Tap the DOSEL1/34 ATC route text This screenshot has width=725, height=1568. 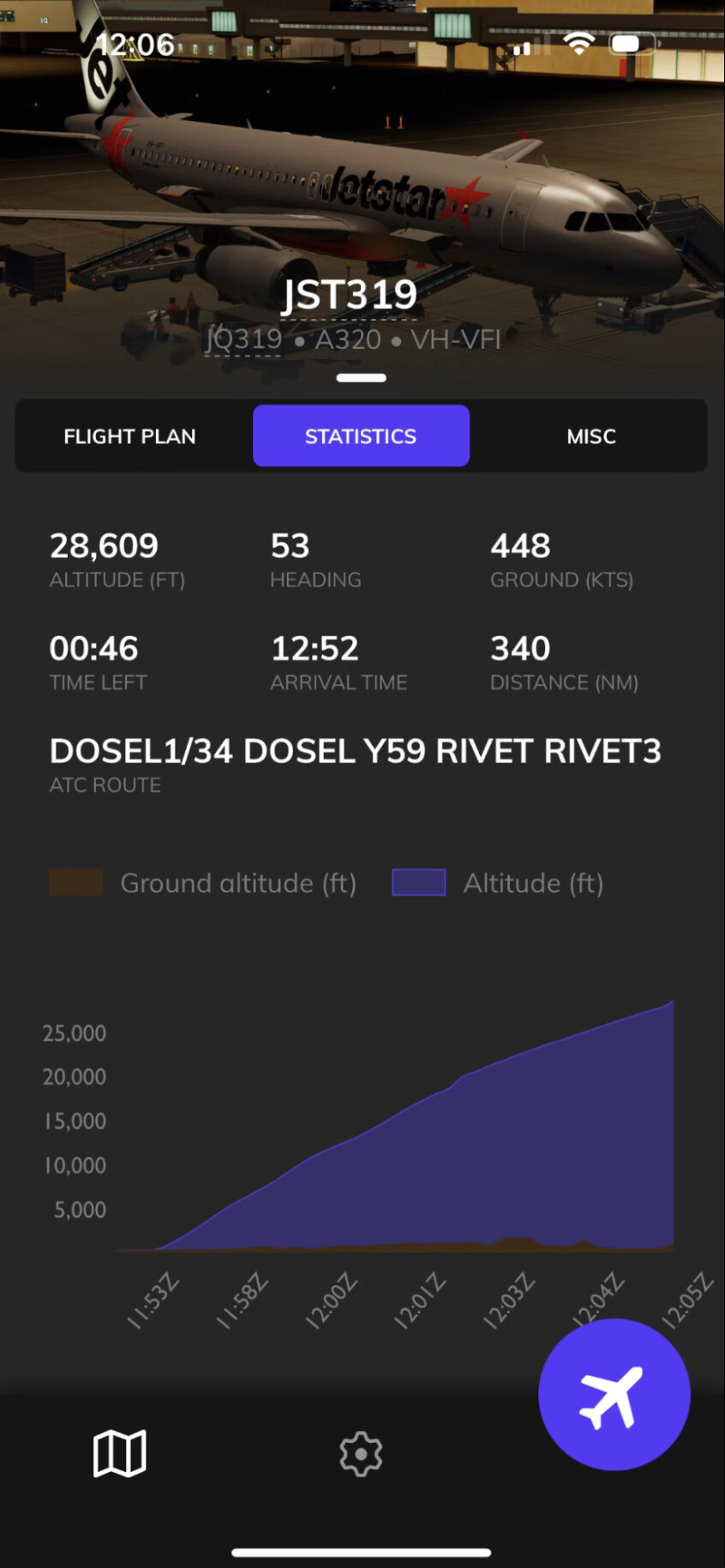(355, 751)
